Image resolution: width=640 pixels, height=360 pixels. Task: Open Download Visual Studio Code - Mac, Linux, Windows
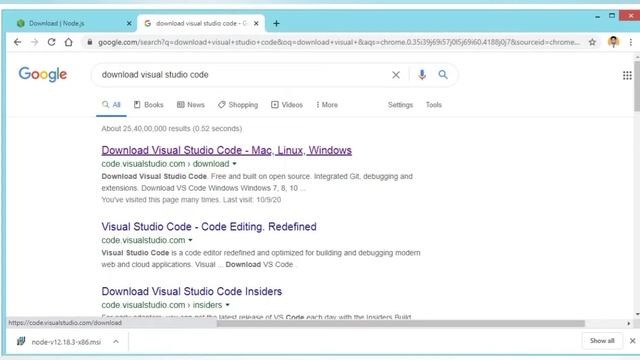tap(227, 150)
